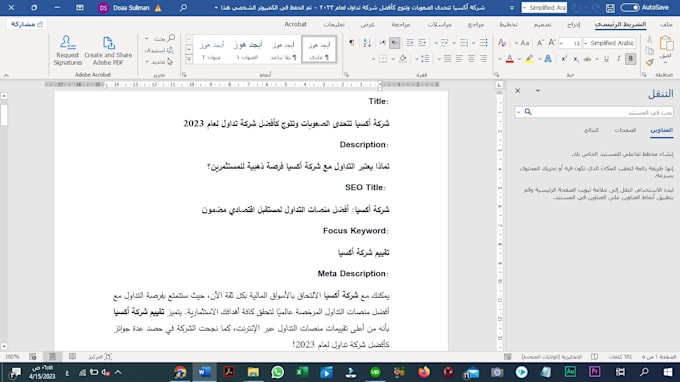Toggle Italic formatting button
The image size is (680, 382).
pyautogui.click(x=618, y=59)
